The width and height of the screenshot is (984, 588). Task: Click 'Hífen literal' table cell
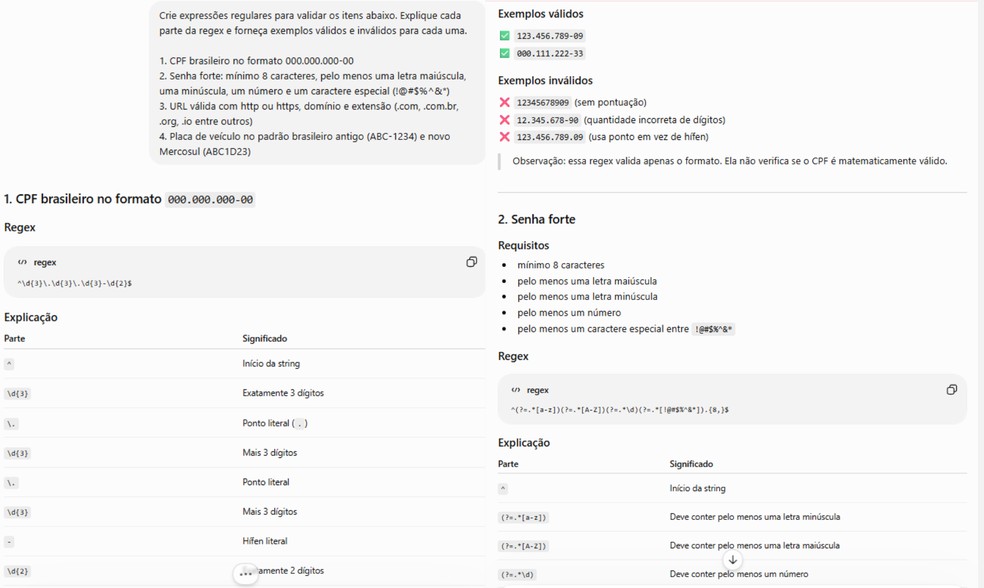[265, 541]
